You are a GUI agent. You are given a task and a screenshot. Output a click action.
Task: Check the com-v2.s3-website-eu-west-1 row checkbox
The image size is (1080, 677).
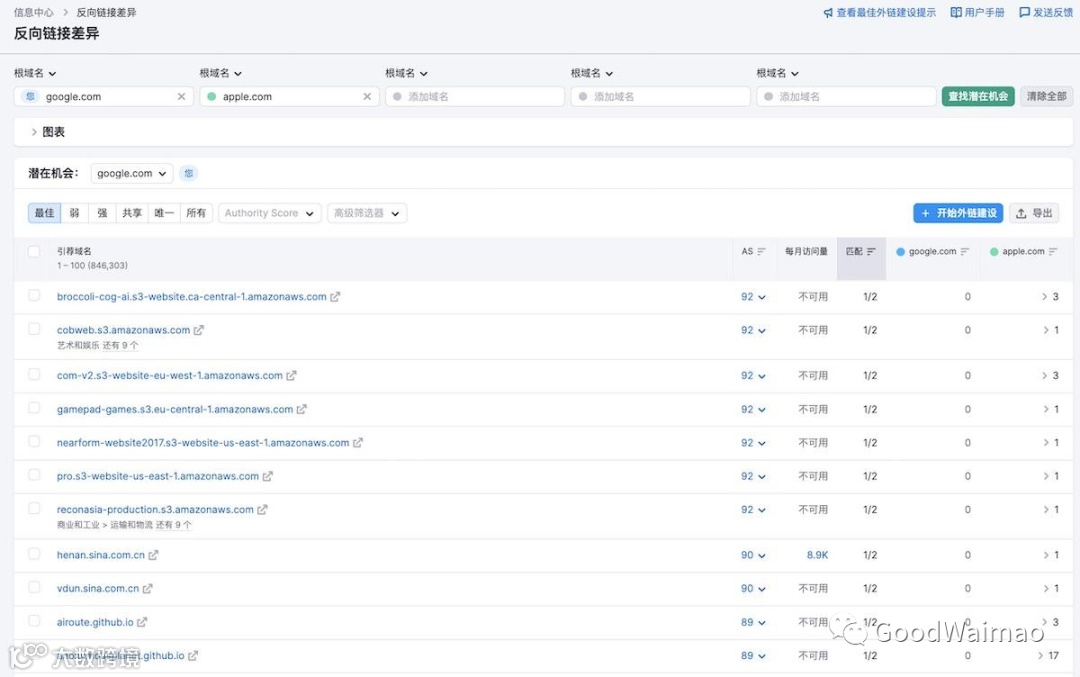point(34,375)
